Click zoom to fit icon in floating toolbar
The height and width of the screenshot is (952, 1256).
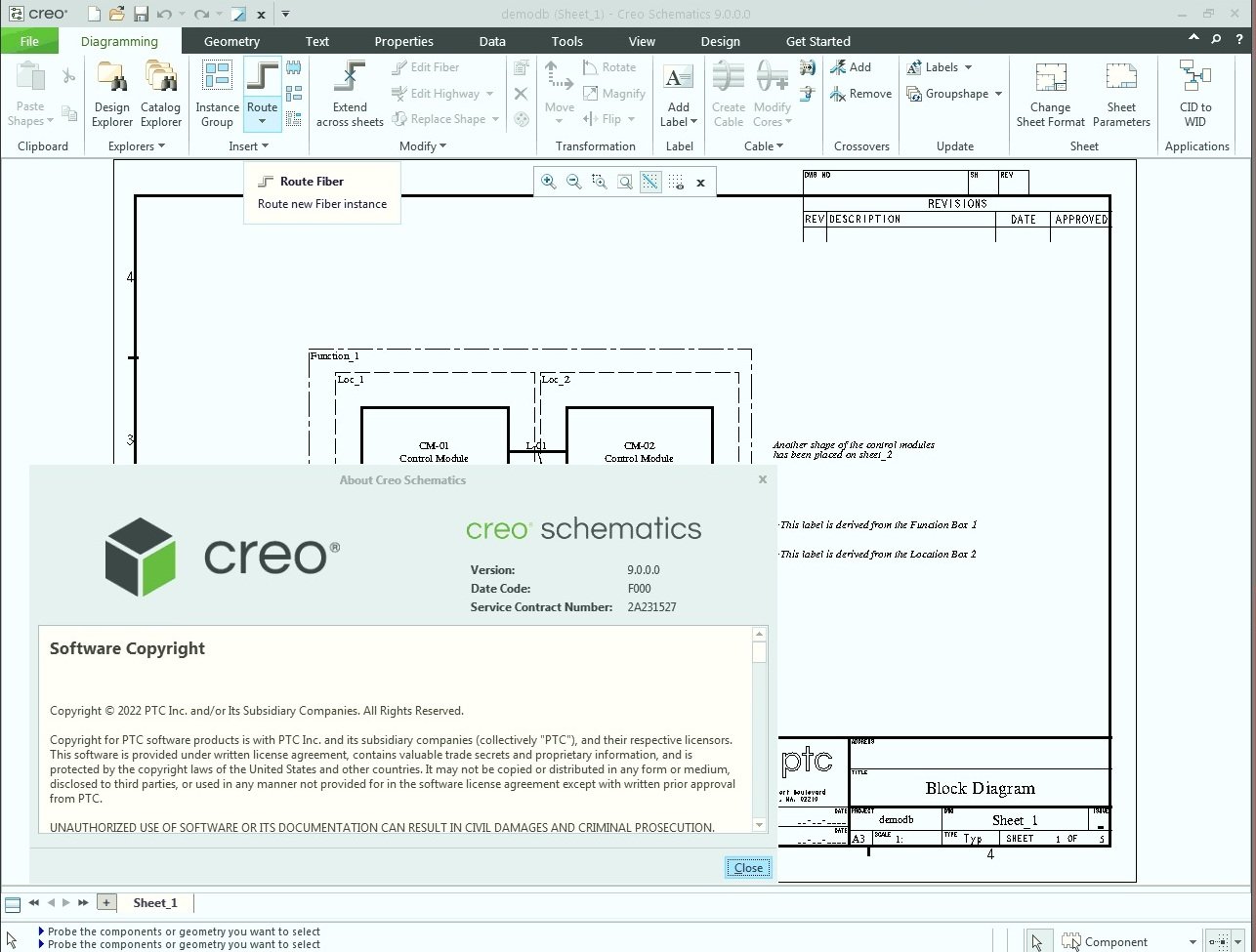625,182
